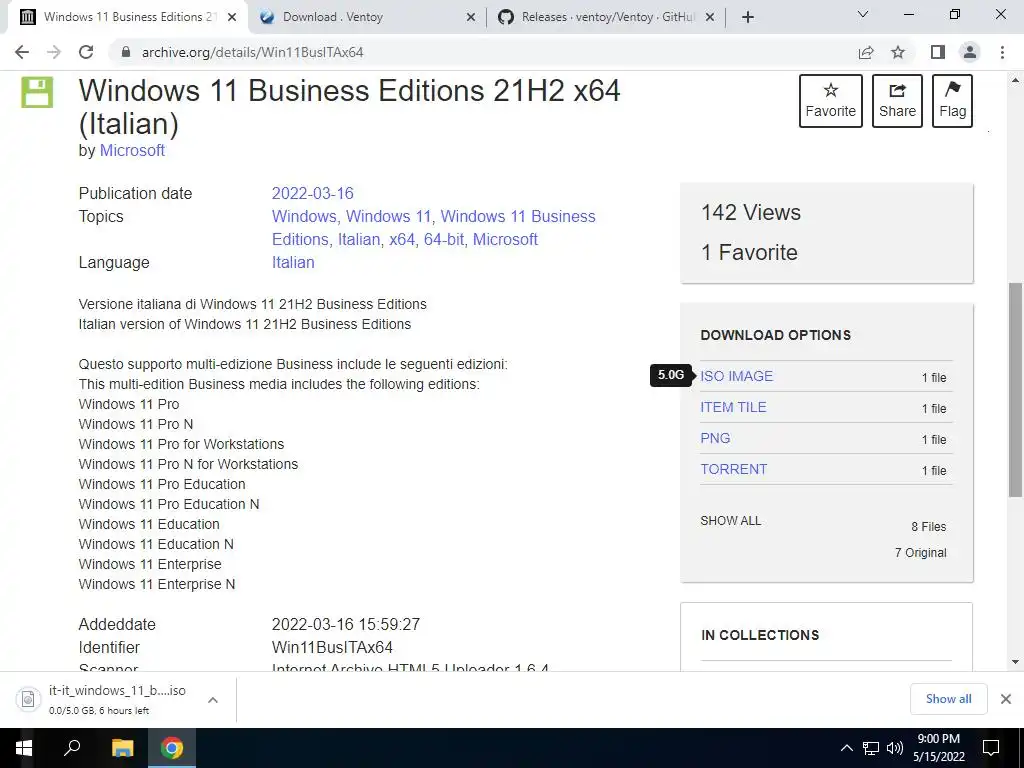This screenshot has width=1024, height=768.
Task: Open publication date 2022-03-16 link
Action: point(312,193)
